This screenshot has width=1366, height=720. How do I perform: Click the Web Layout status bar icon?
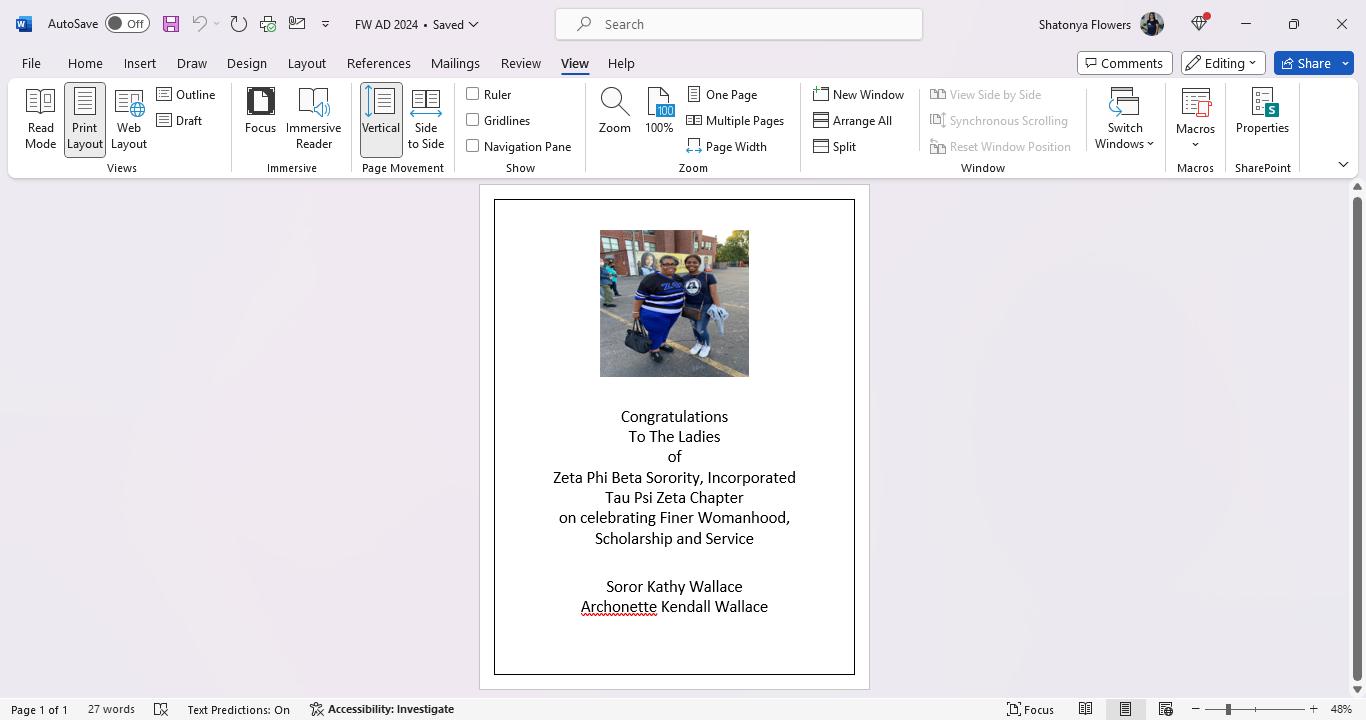coord(1165,709)
